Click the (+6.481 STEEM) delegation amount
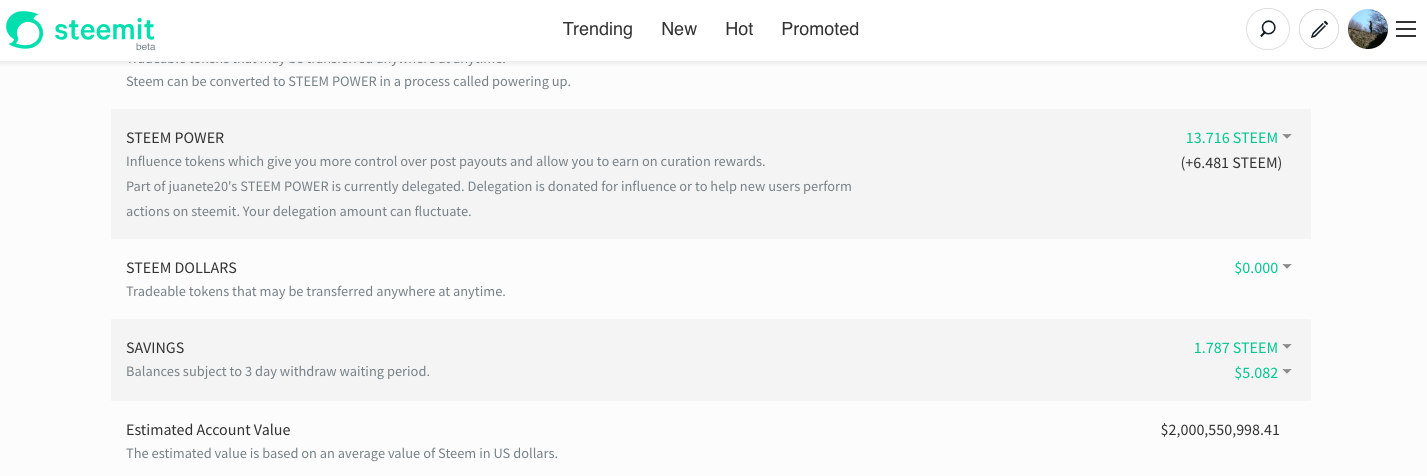Screen dimensions: 1427x476 tap(1230, 162)
